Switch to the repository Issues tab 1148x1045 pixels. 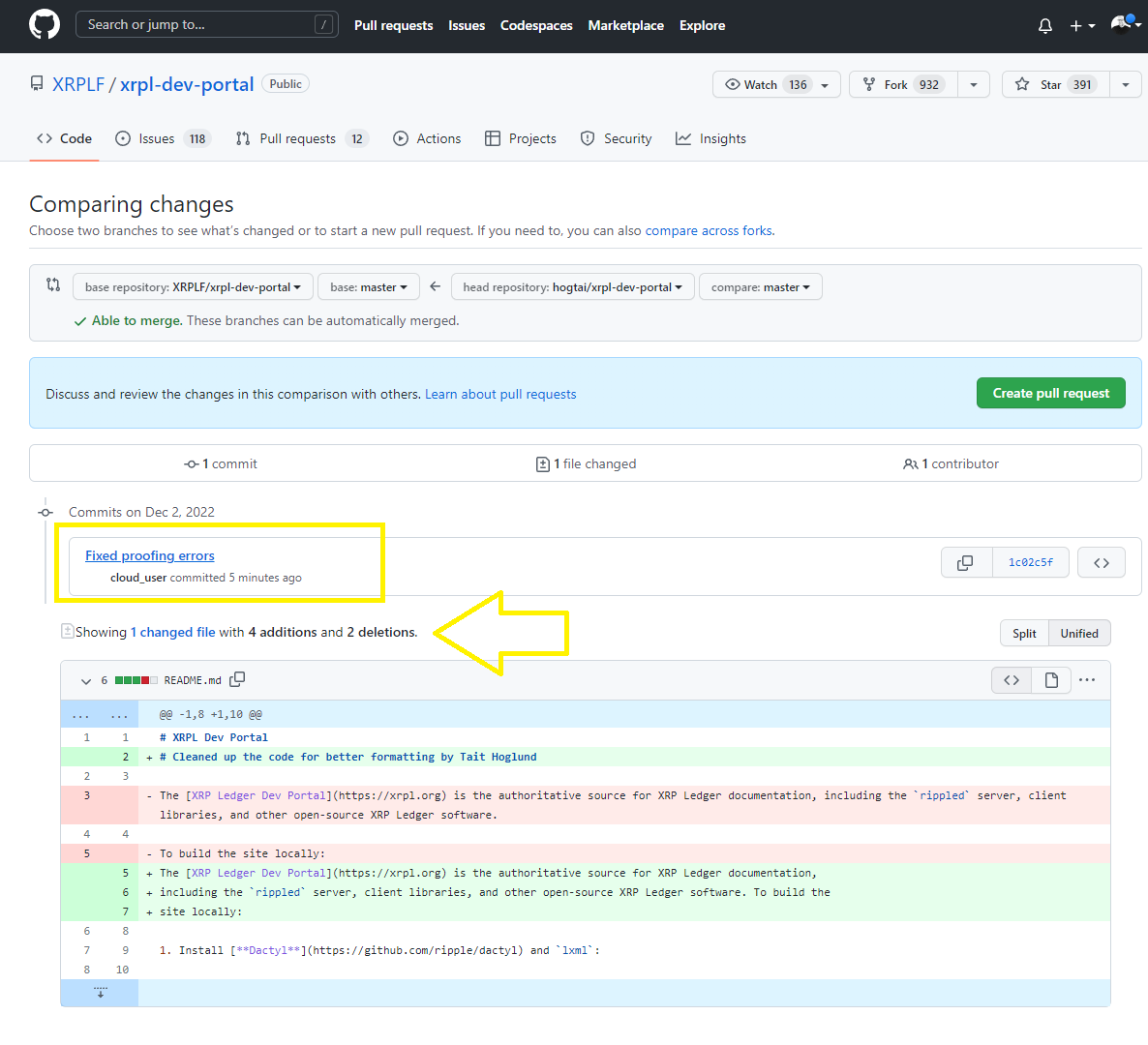pos(163,138)
